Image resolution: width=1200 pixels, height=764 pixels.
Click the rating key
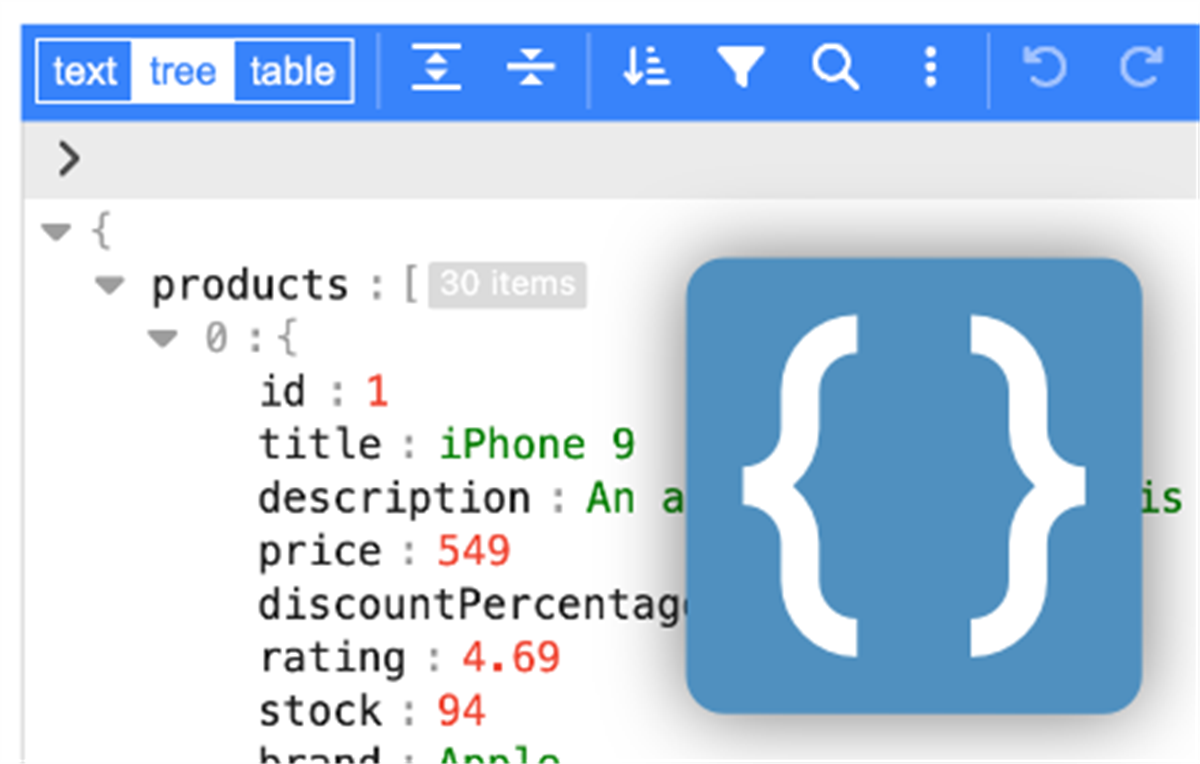point(332,658)
